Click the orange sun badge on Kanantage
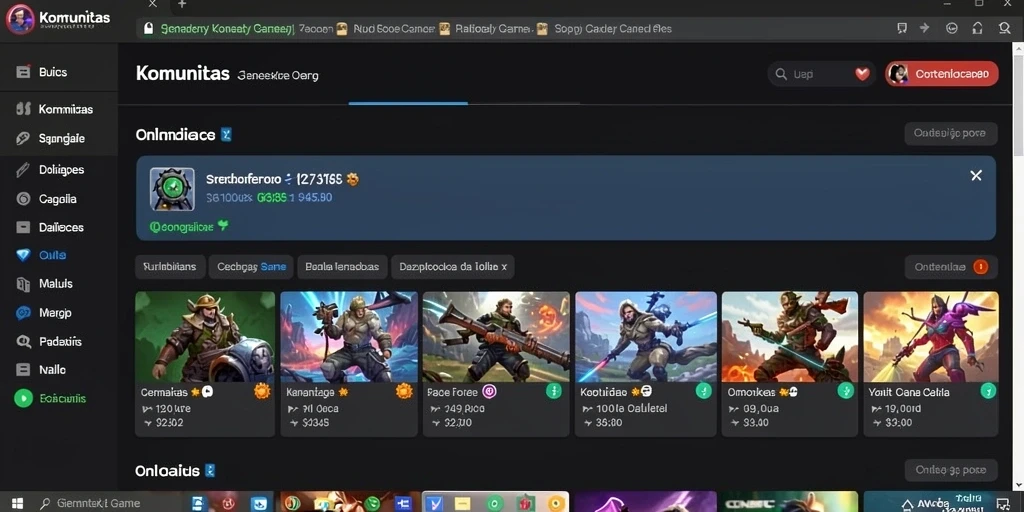 coord(404,391)
